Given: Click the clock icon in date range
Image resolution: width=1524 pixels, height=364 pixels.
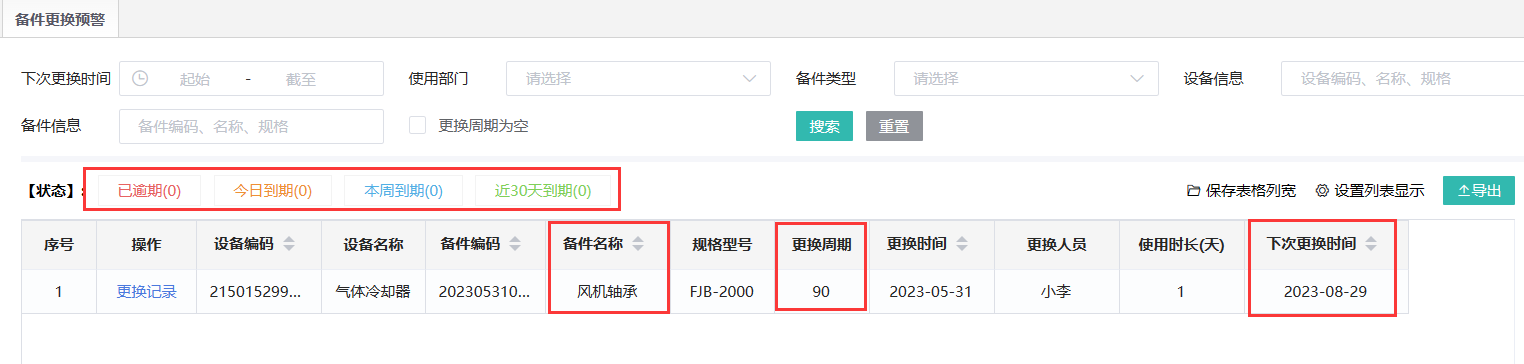Looking at the screenshot, I should (140, 78).
